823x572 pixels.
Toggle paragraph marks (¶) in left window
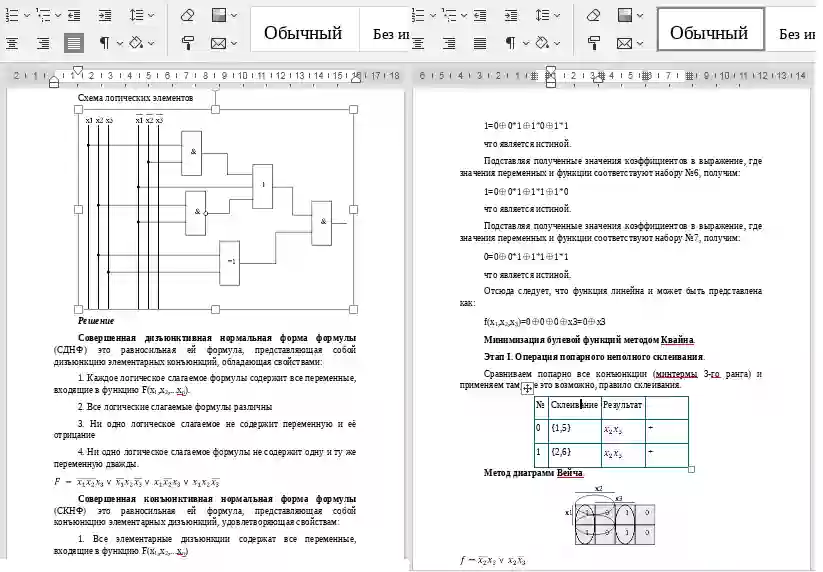(104, 43)
